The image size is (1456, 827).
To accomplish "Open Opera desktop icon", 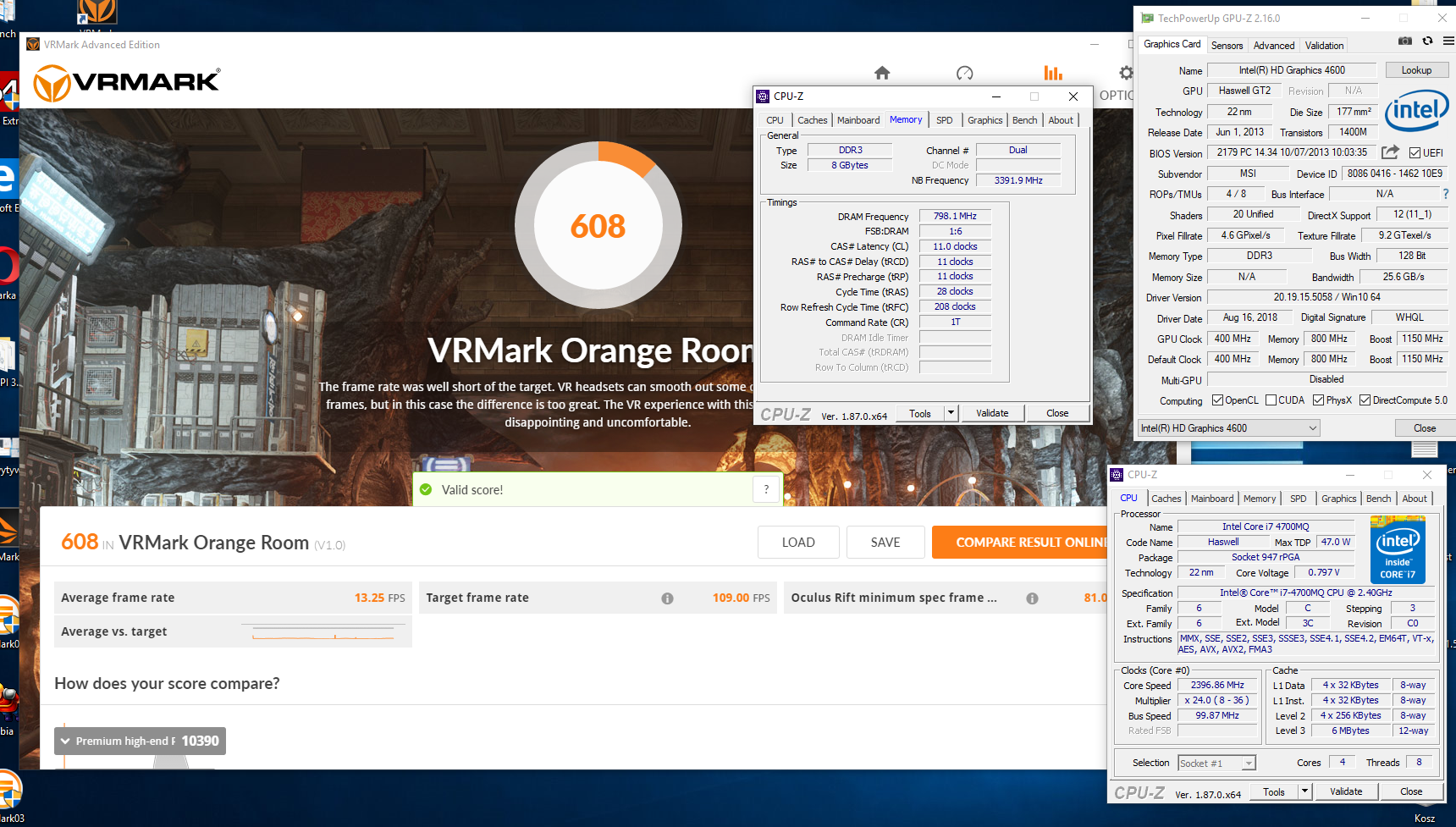I will (8, 266).
